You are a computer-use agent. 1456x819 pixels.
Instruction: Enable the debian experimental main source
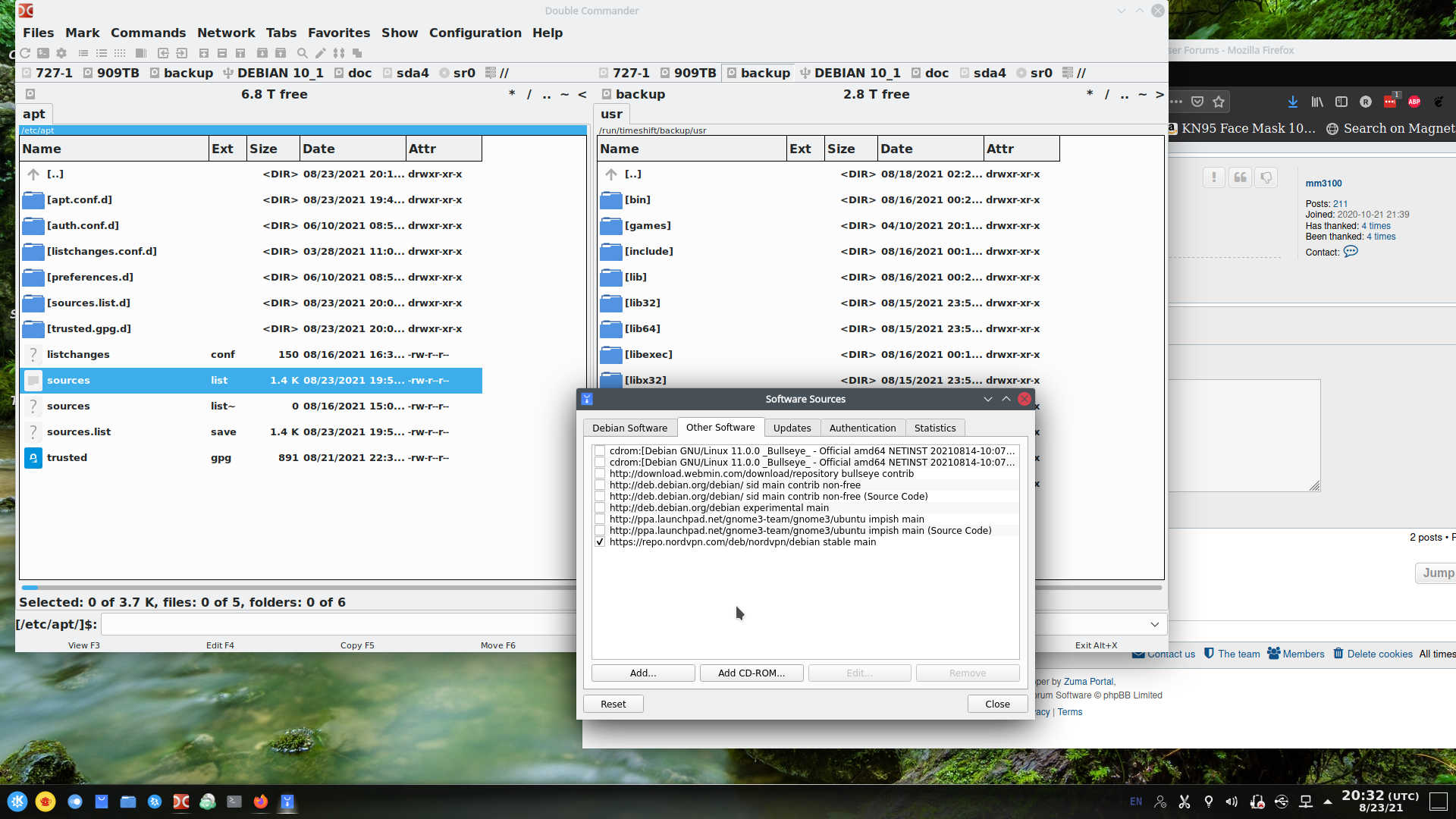pyautogui.click(x=600, y=507)
